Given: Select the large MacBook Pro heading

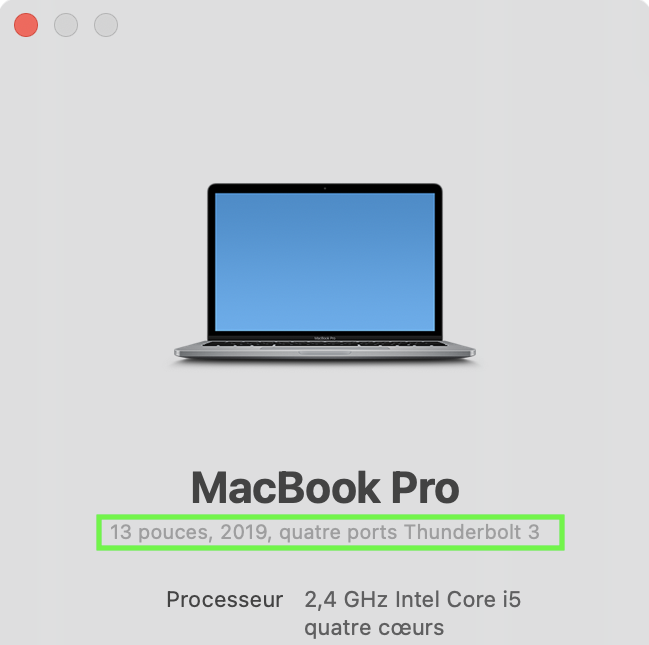Looking at the screenshot, I should click(325, 488).
